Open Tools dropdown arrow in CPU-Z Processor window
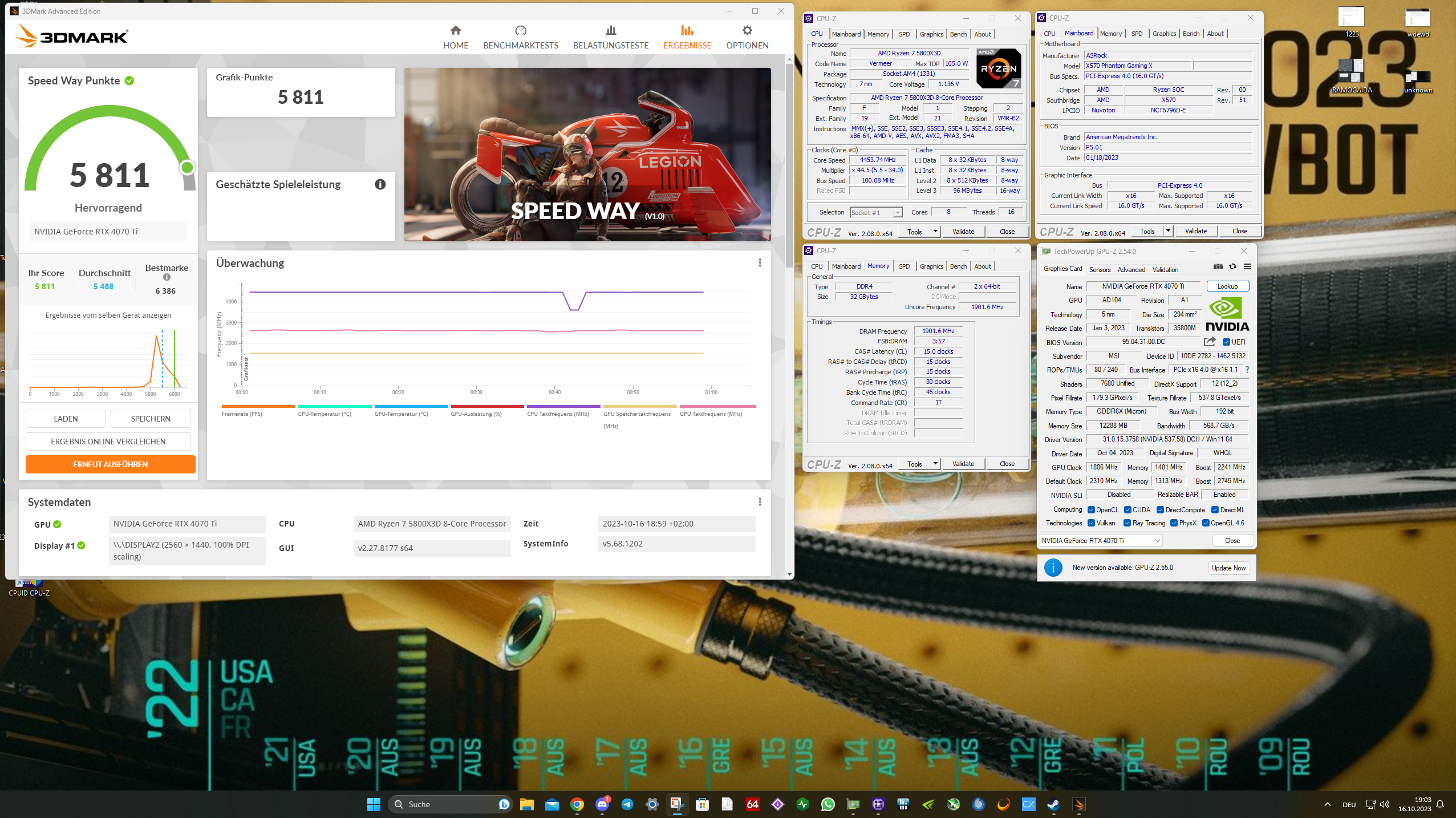The height and width of the screenshot is (818, 1456). coord(935,232)
